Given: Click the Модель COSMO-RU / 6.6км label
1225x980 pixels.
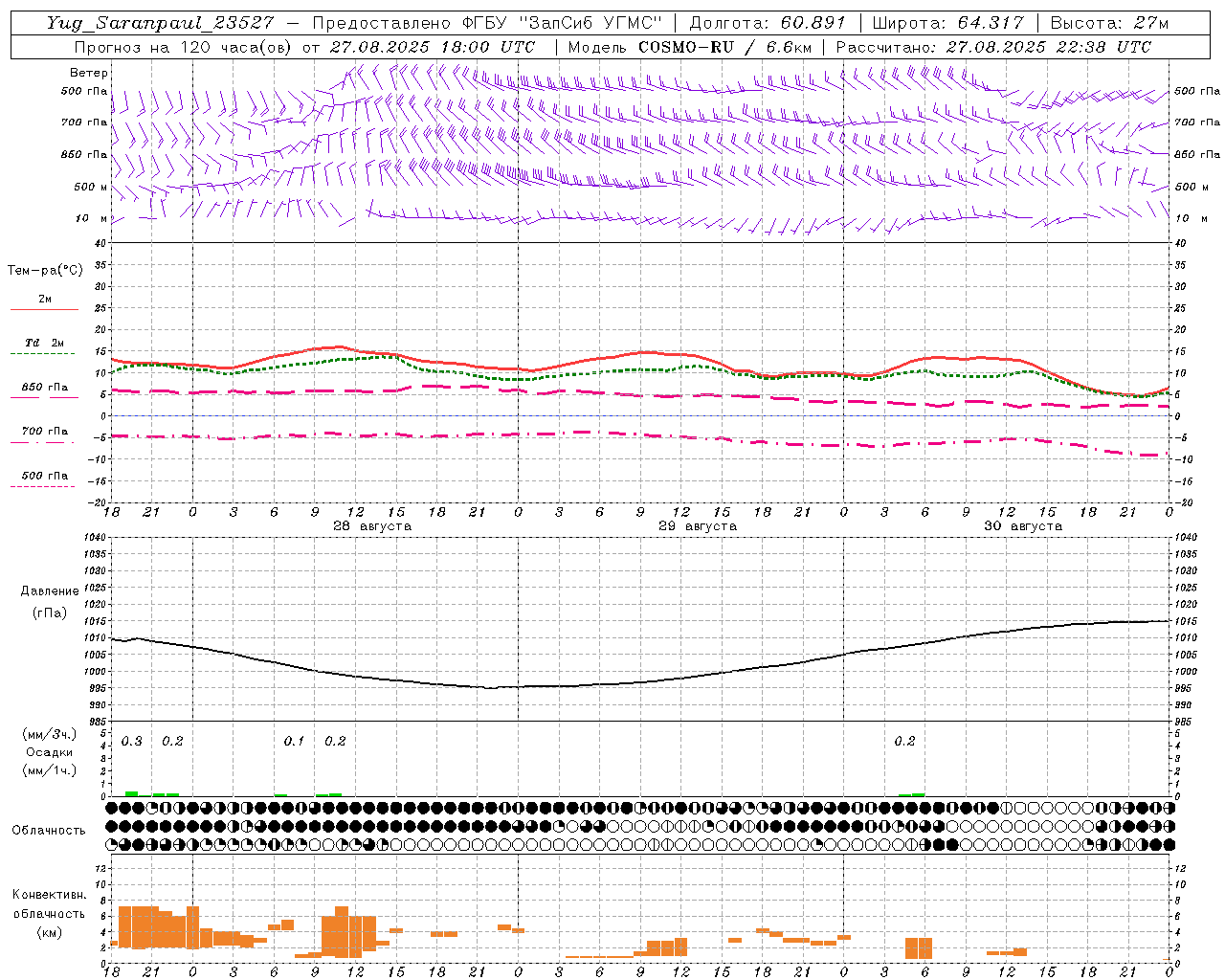Looking at the screenshot, I should tap(689, 47).
